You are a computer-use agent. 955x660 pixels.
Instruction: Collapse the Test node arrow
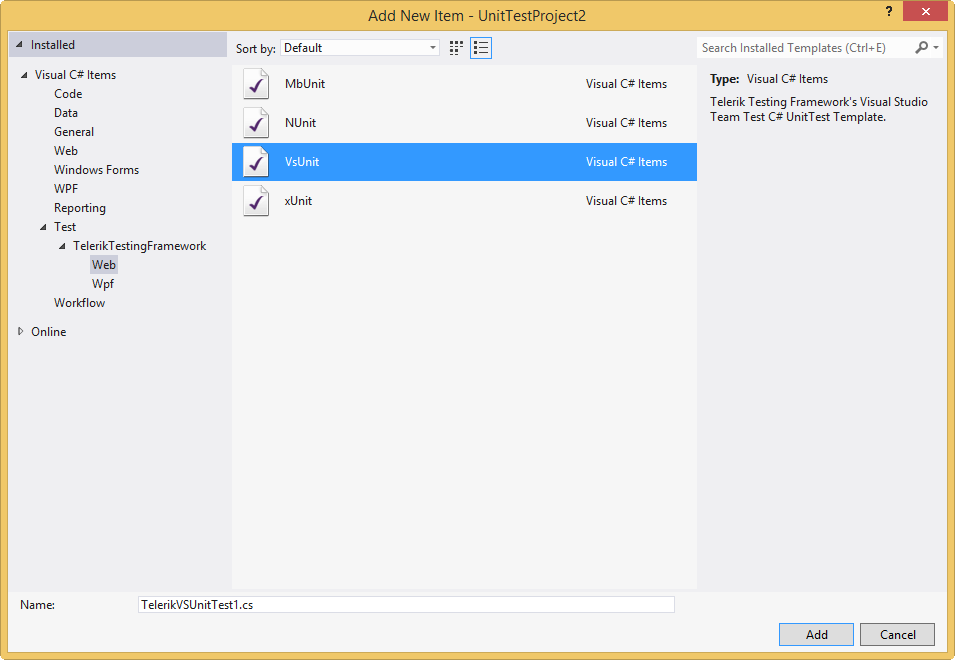pyautogui.click(x=43, y=227)
